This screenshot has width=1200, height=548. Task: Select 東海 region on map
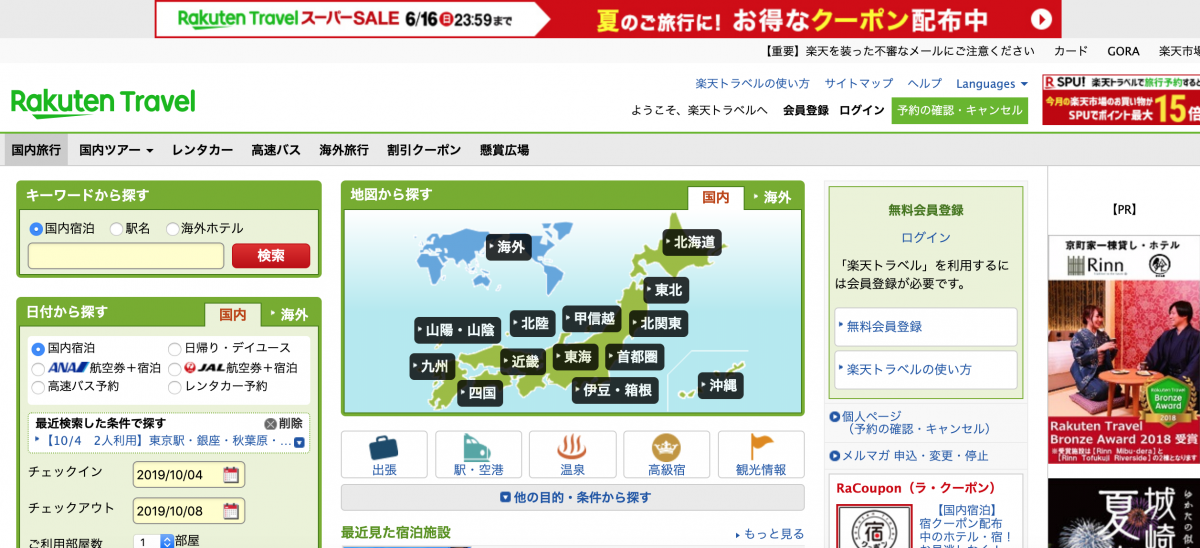coord(576,357)
